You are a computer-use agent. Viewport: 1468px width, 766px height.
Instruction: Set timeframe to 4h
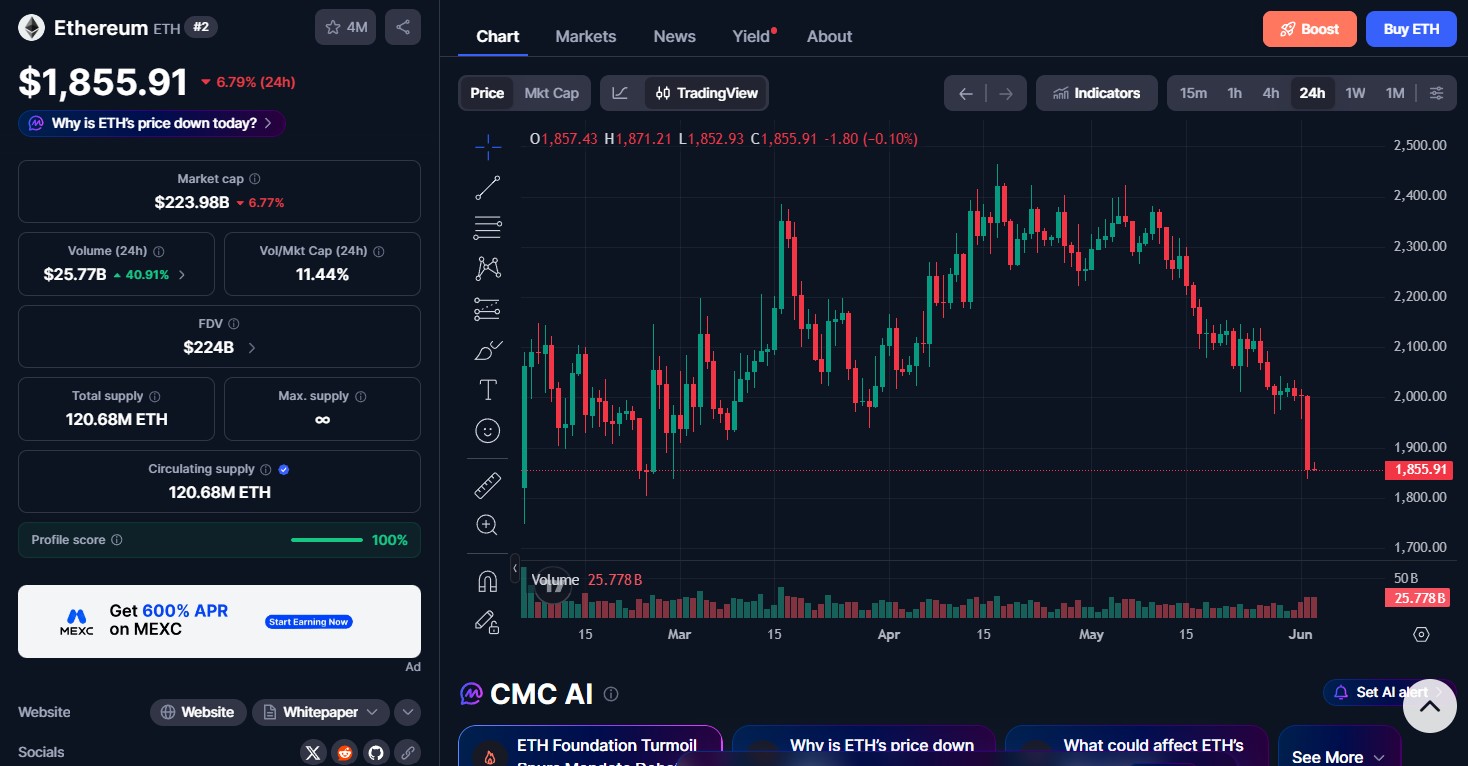pyautogui.click(x=1271, y=93)
